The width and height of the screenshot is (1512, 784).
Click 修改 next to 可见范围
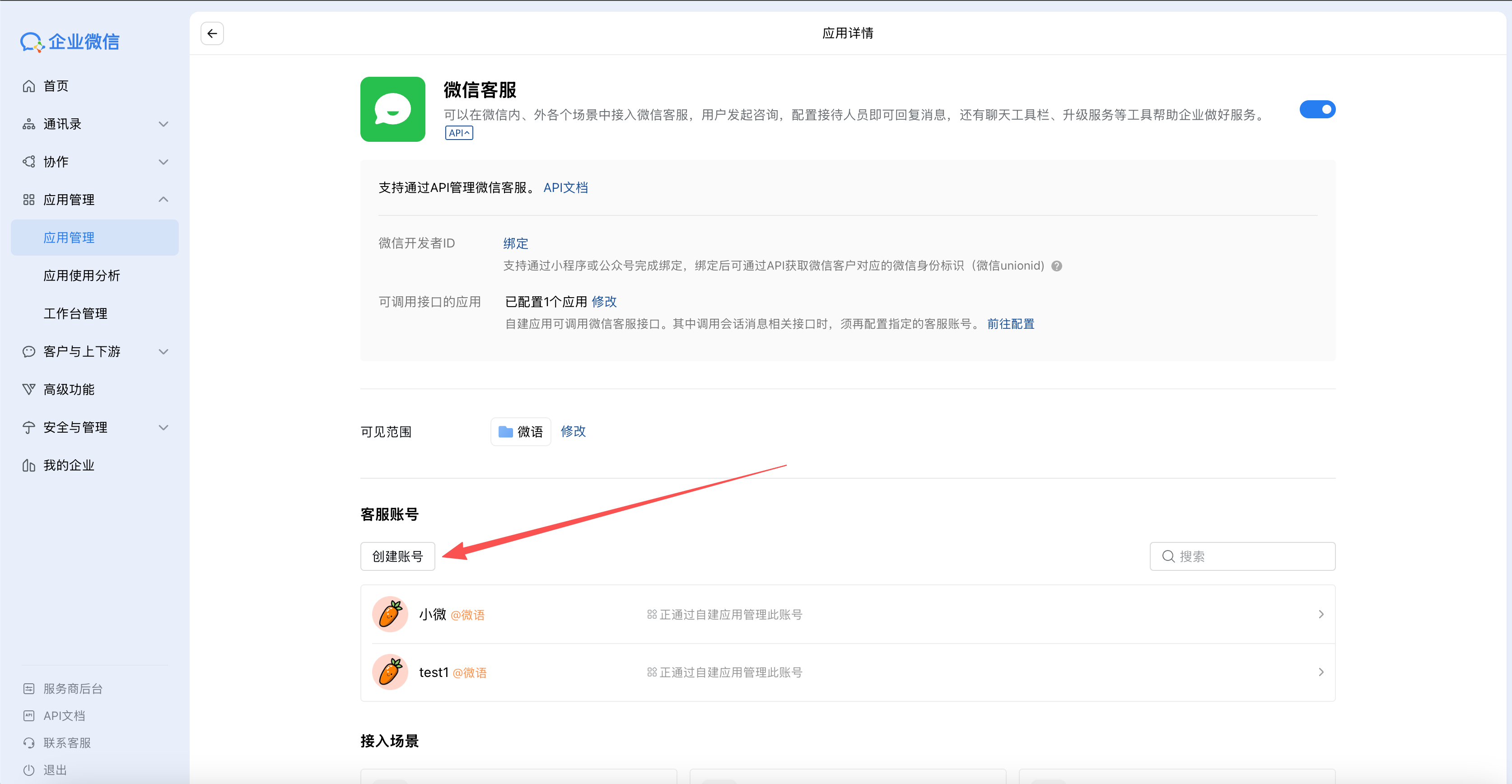tap(573, 431)
